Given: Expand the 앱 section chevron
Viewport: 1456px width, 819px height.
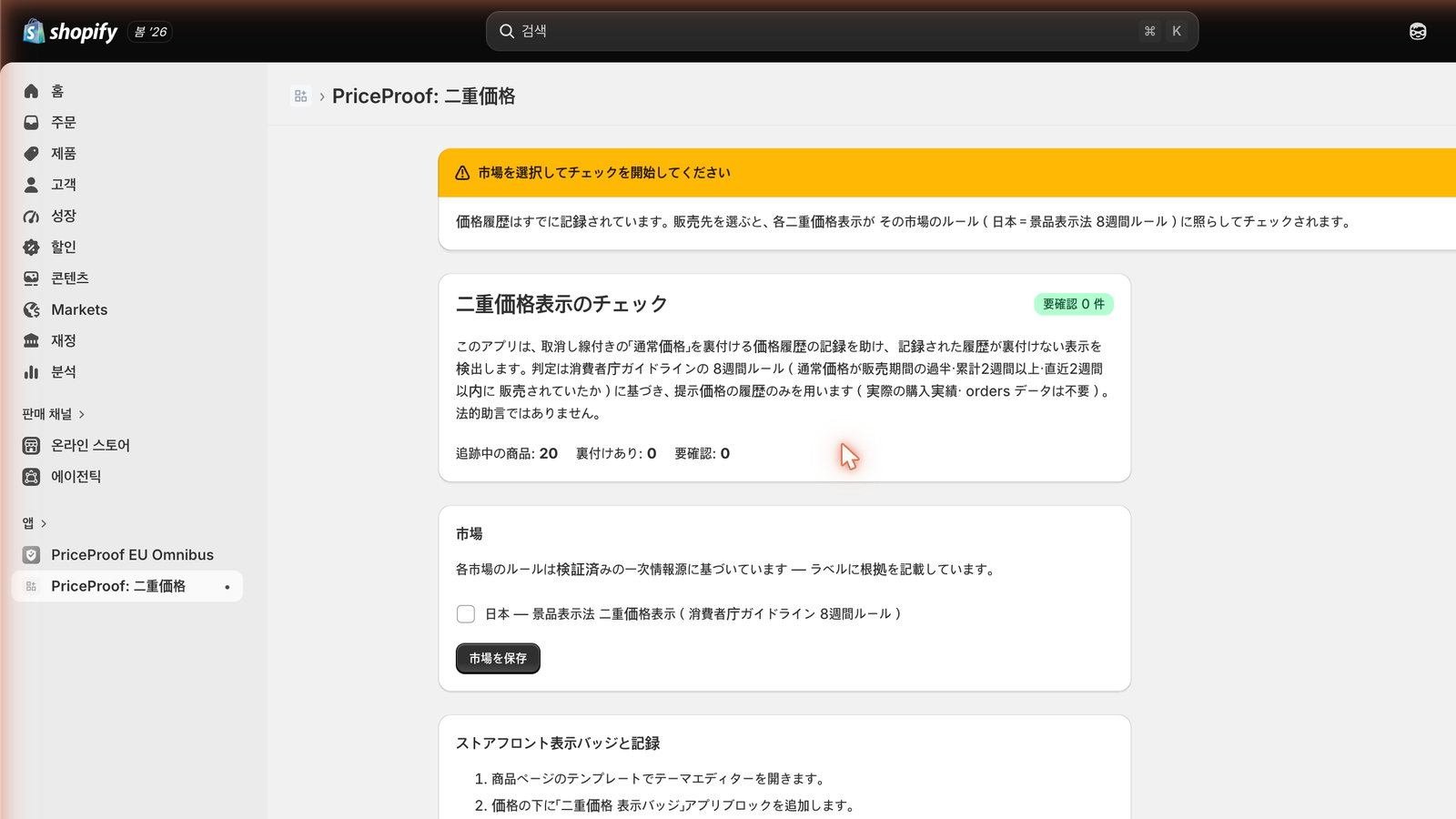Looking at the screenshot, I should click(x=44, y=523).
